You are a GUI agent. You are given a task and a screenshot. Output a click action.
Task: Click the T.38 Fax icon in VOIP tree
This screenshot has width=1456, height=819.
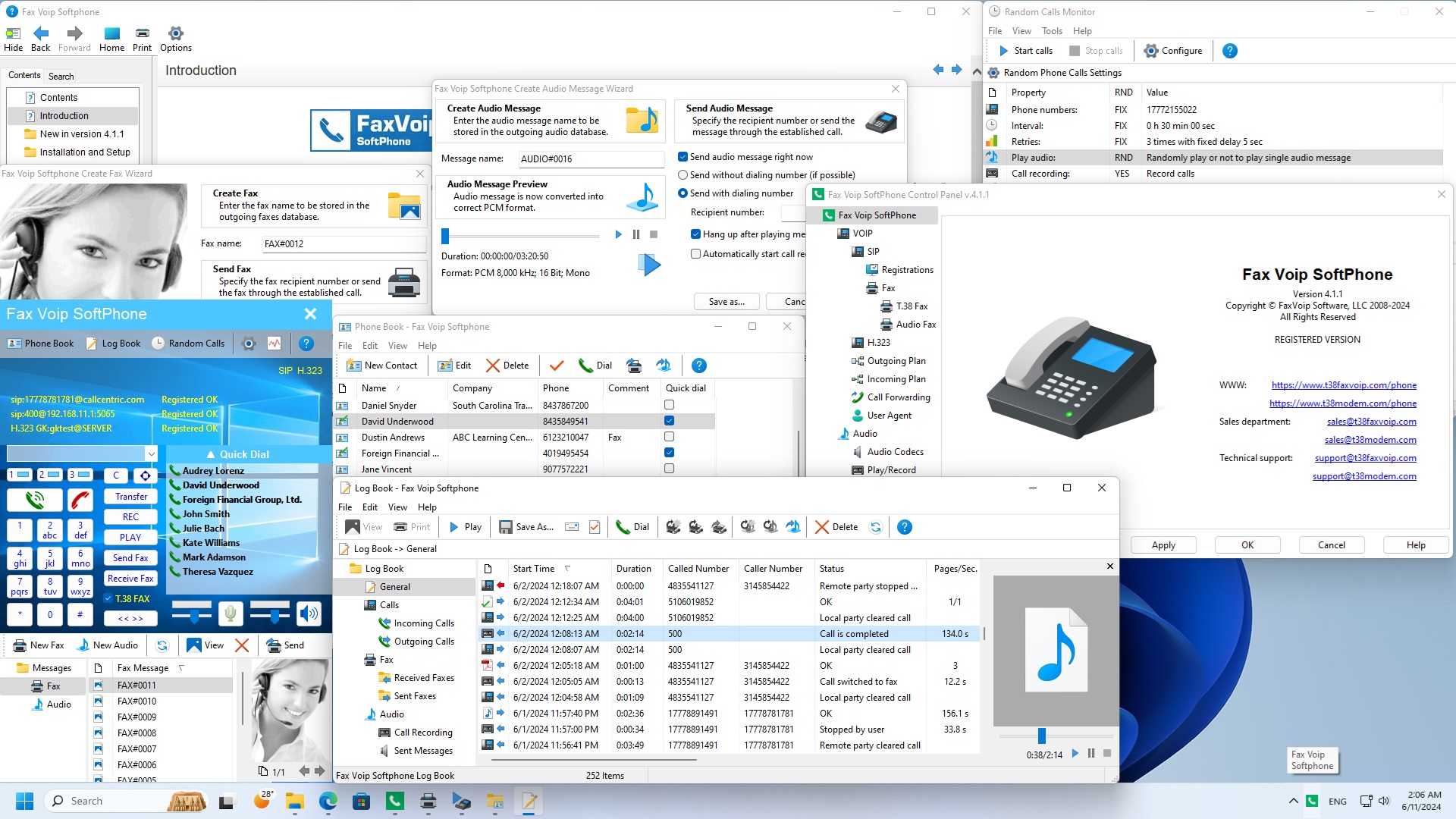coord(884,306)
